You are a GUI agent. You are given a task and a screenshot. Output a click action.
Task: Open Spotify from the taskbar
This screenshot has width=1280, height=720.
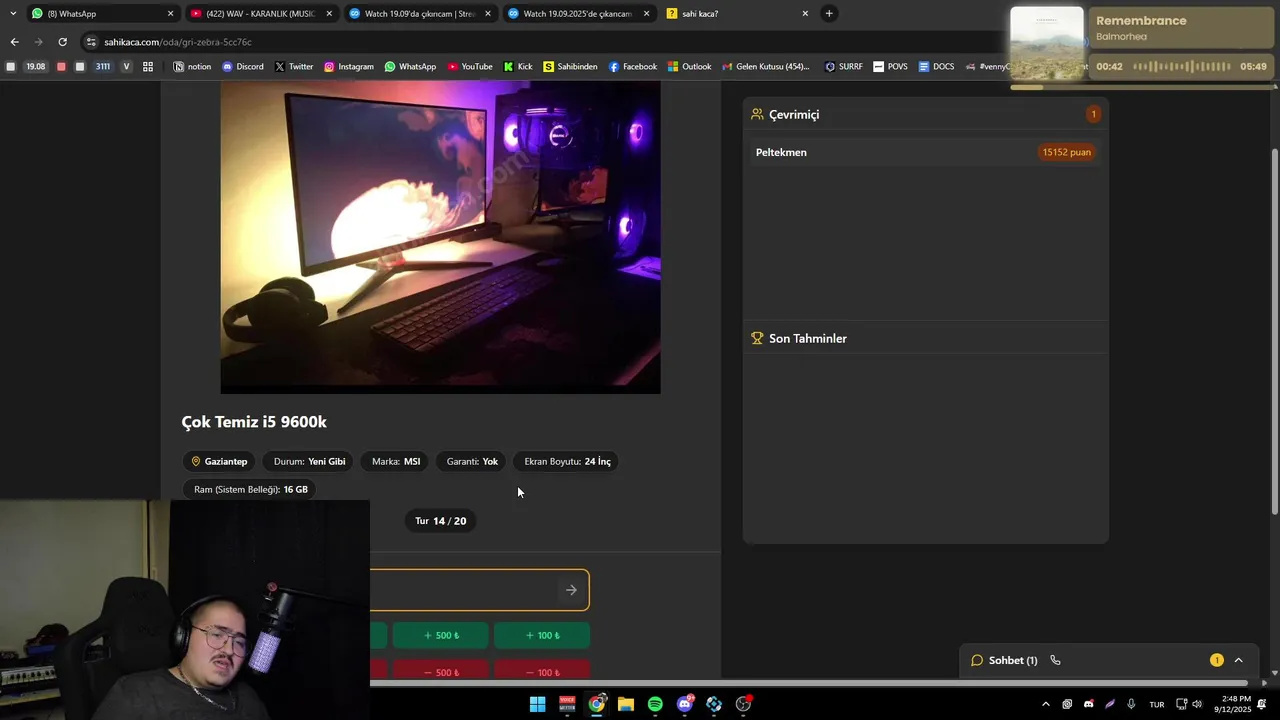[x=655, y=704]
